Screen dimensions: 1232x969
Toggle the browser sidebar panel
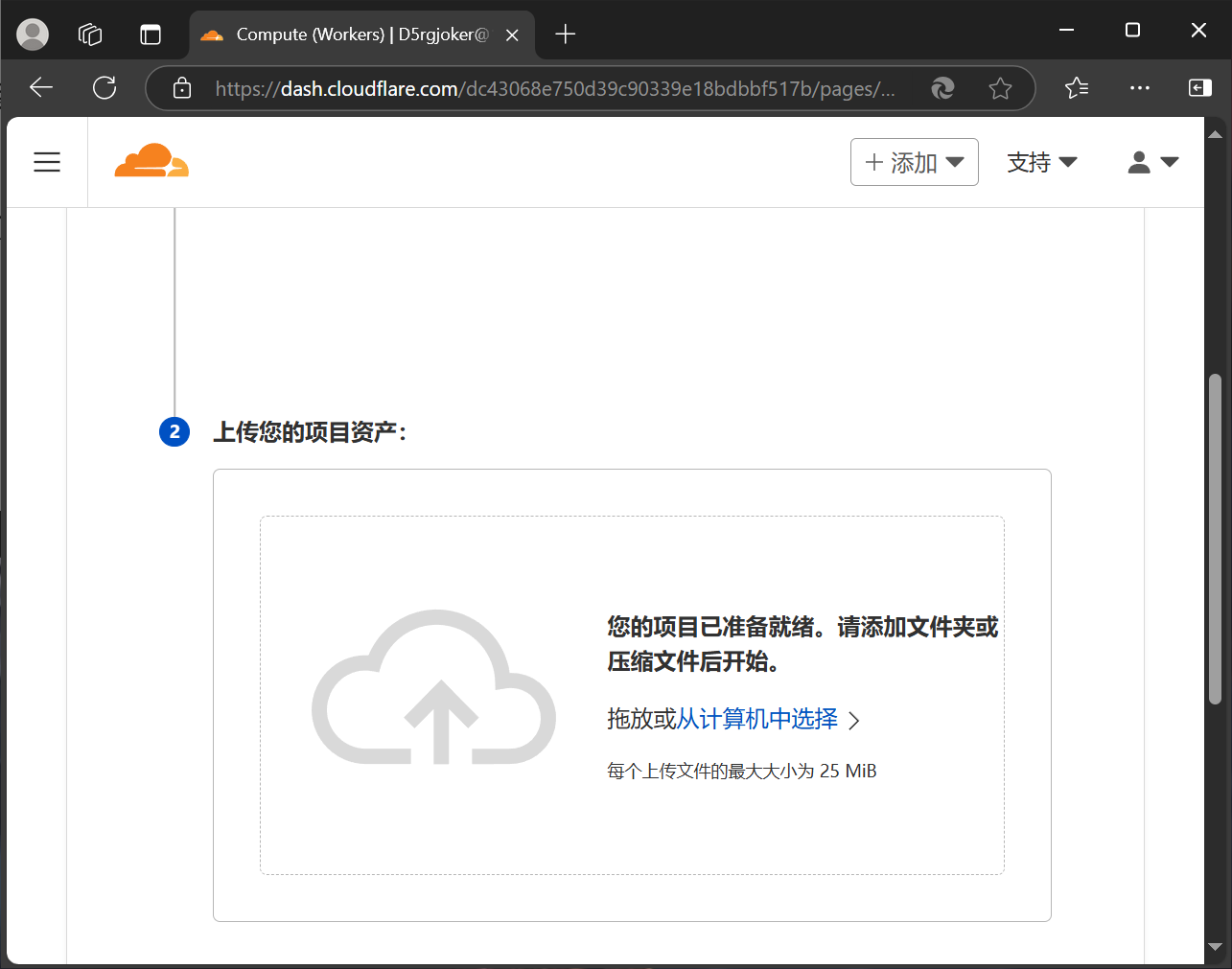tap(1199, 88)
